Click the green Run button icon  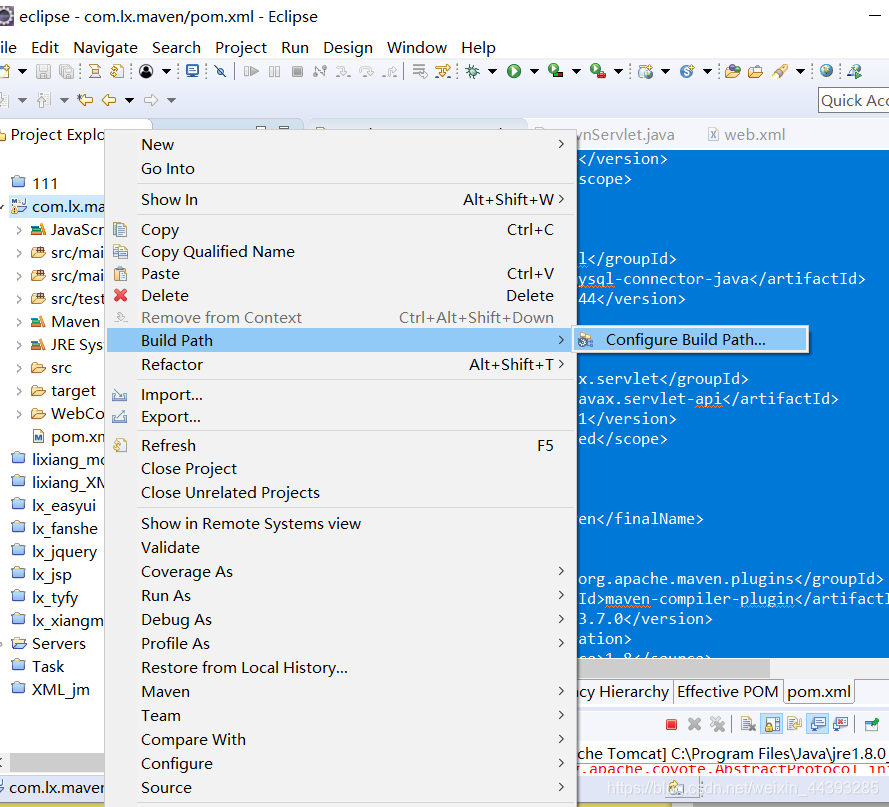[514, 71]
